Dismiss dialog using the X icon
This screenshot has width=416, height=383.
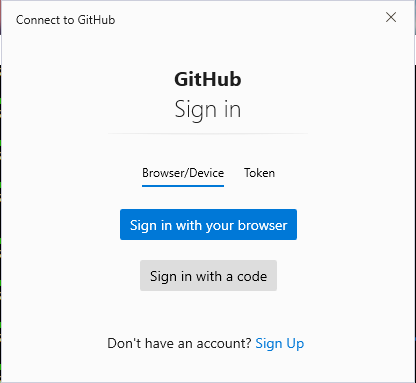coord(391,17)
